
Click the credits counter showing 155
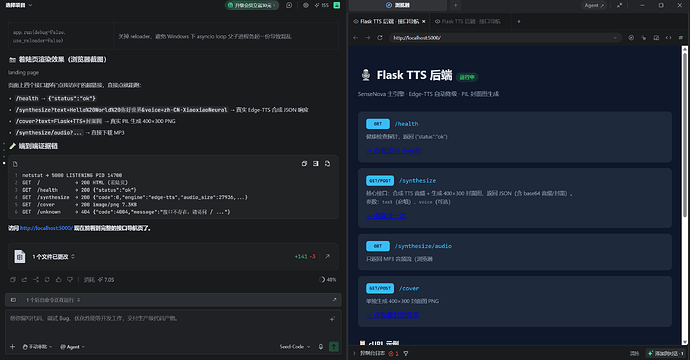322,5
